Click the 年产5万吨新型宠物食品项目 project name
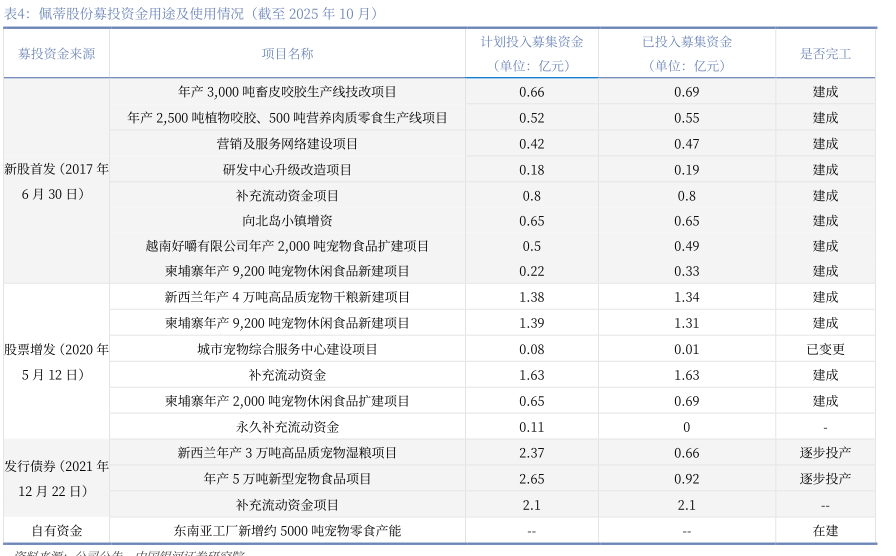Image resolution: width=896 pixels, height=556 pixels. (x=287, y=479)
